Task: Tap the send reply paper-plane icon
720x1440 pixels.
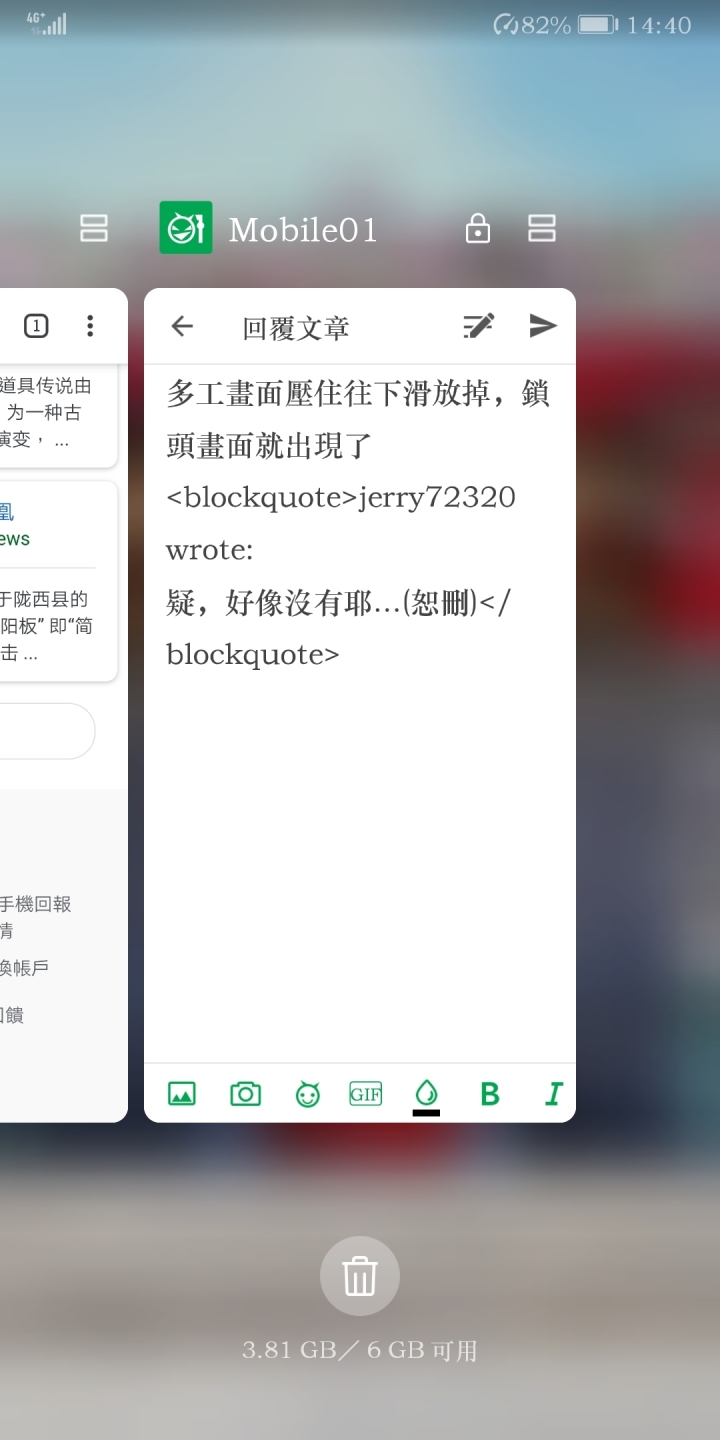Action: 543,325
